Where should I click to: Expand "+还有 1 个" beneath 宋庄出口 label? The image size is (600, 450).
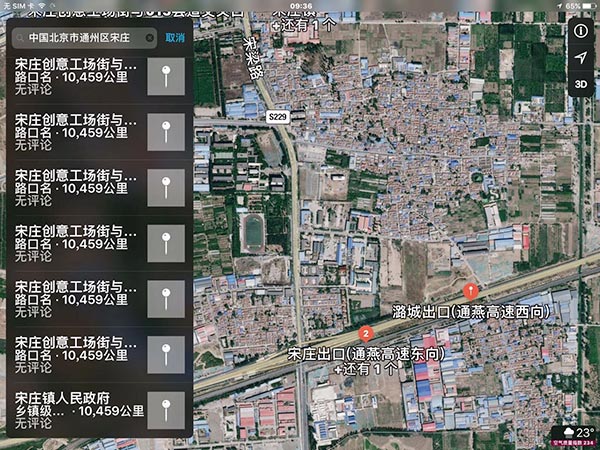click(369, 368)
